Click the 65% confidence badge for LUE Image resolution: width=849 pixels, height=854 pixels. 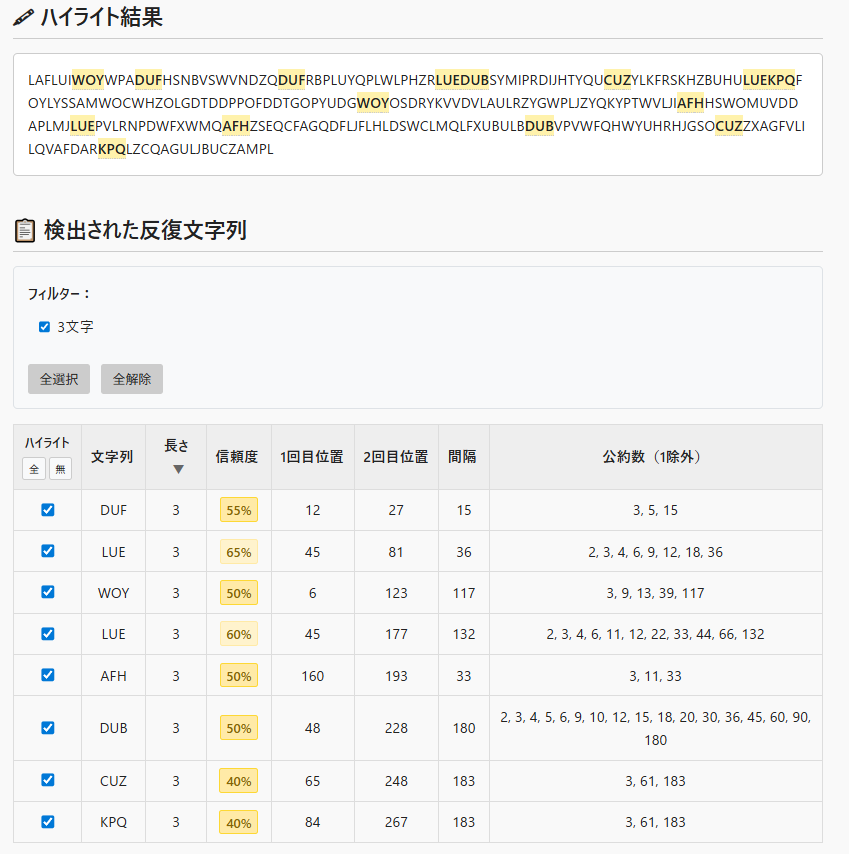tap(239, 552)
